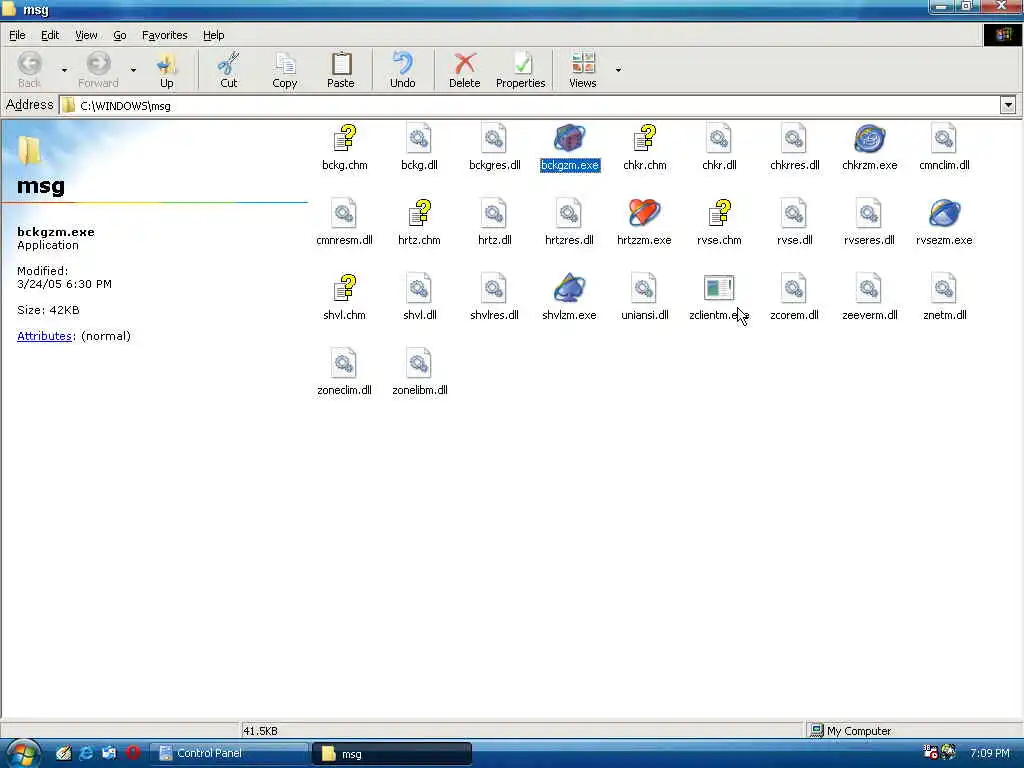Select the hrtzres.dll file
Screen dimensions: 1024x768
click(569, 223)
